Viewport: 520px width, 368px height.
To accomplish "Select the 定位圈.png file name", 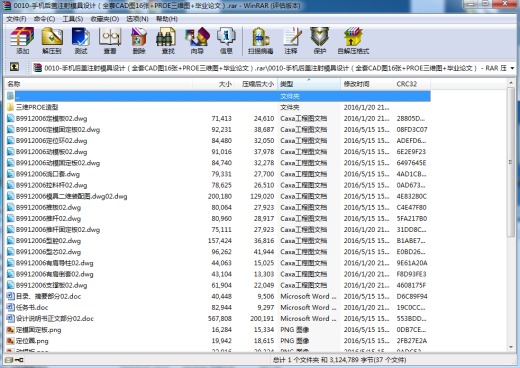I will point(32,341).
